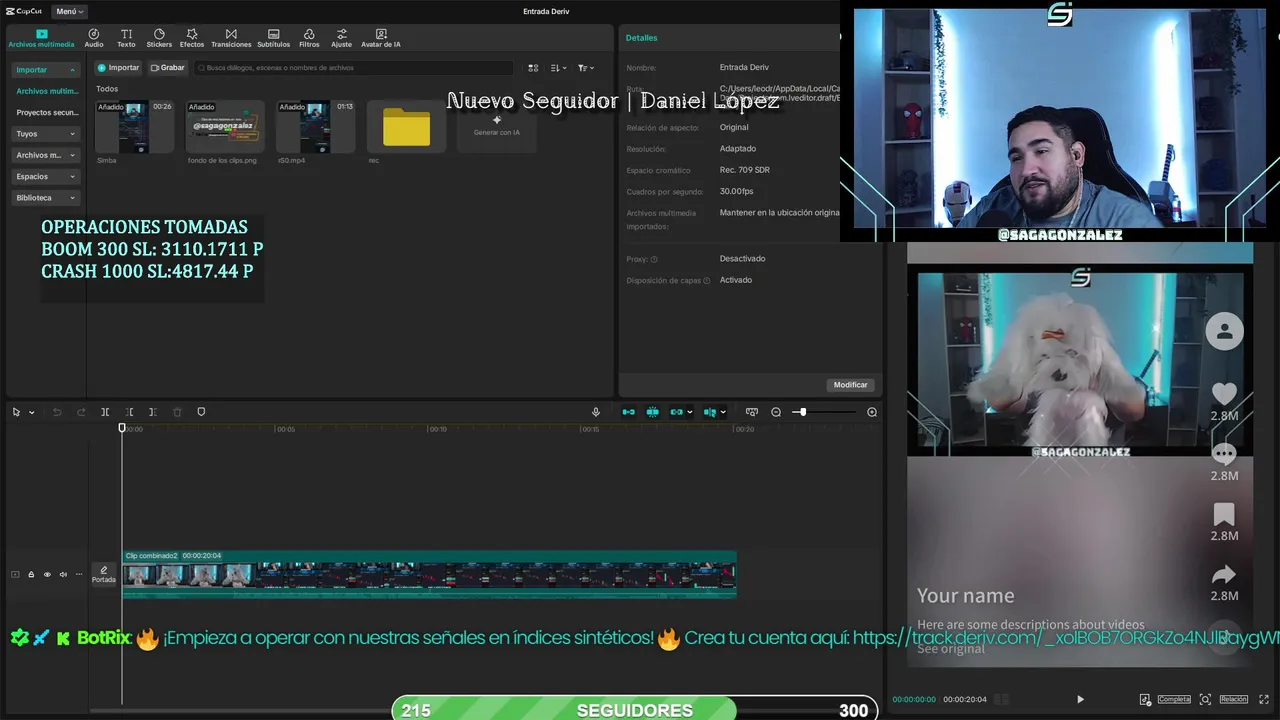Mute the track audio
Viewport: 1280px width, 720px height.
(x=63, y=574)
